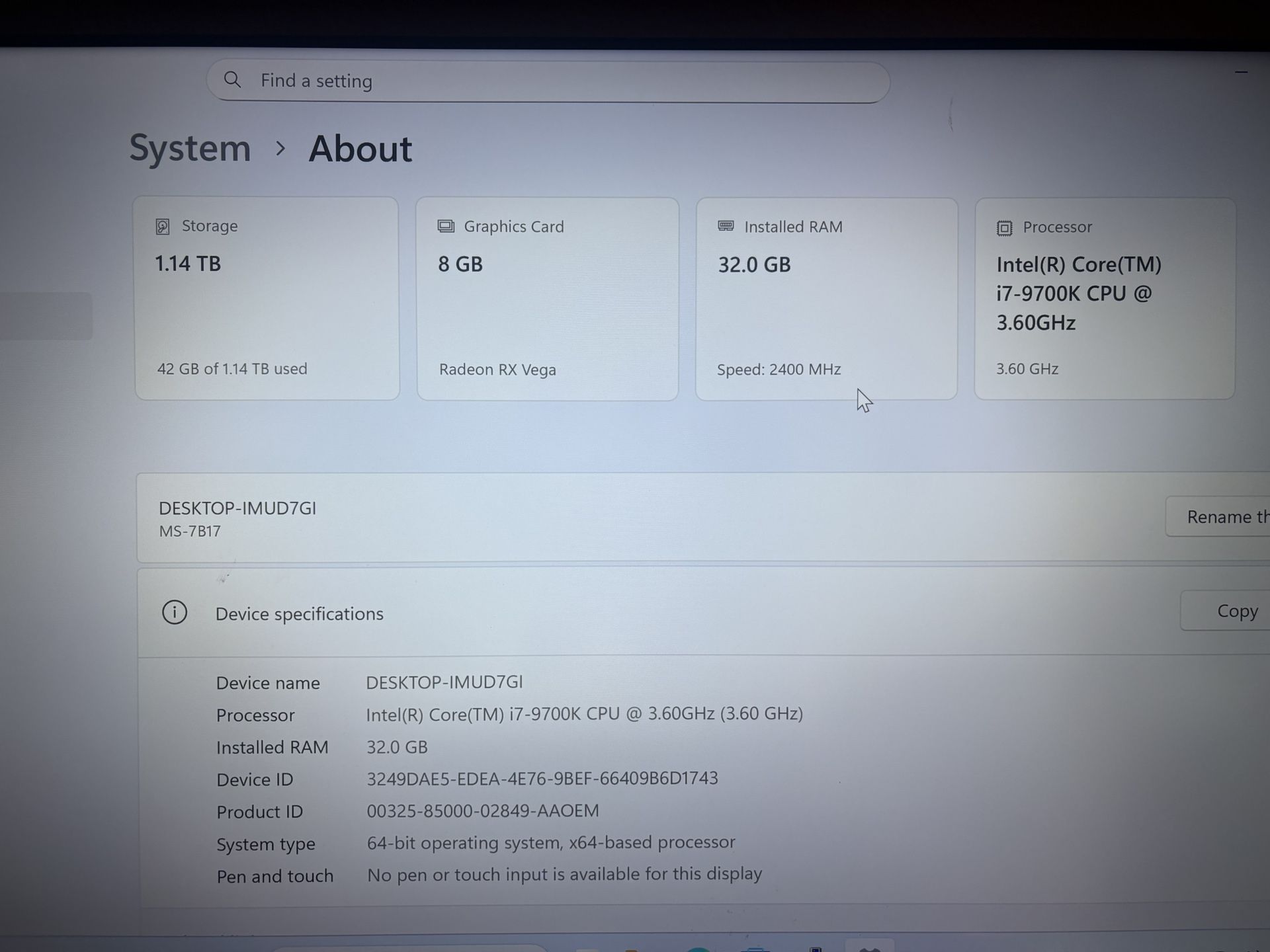1270x952 pixels.
Task: Click the Installed RAM memory icon
Action: 726,227
